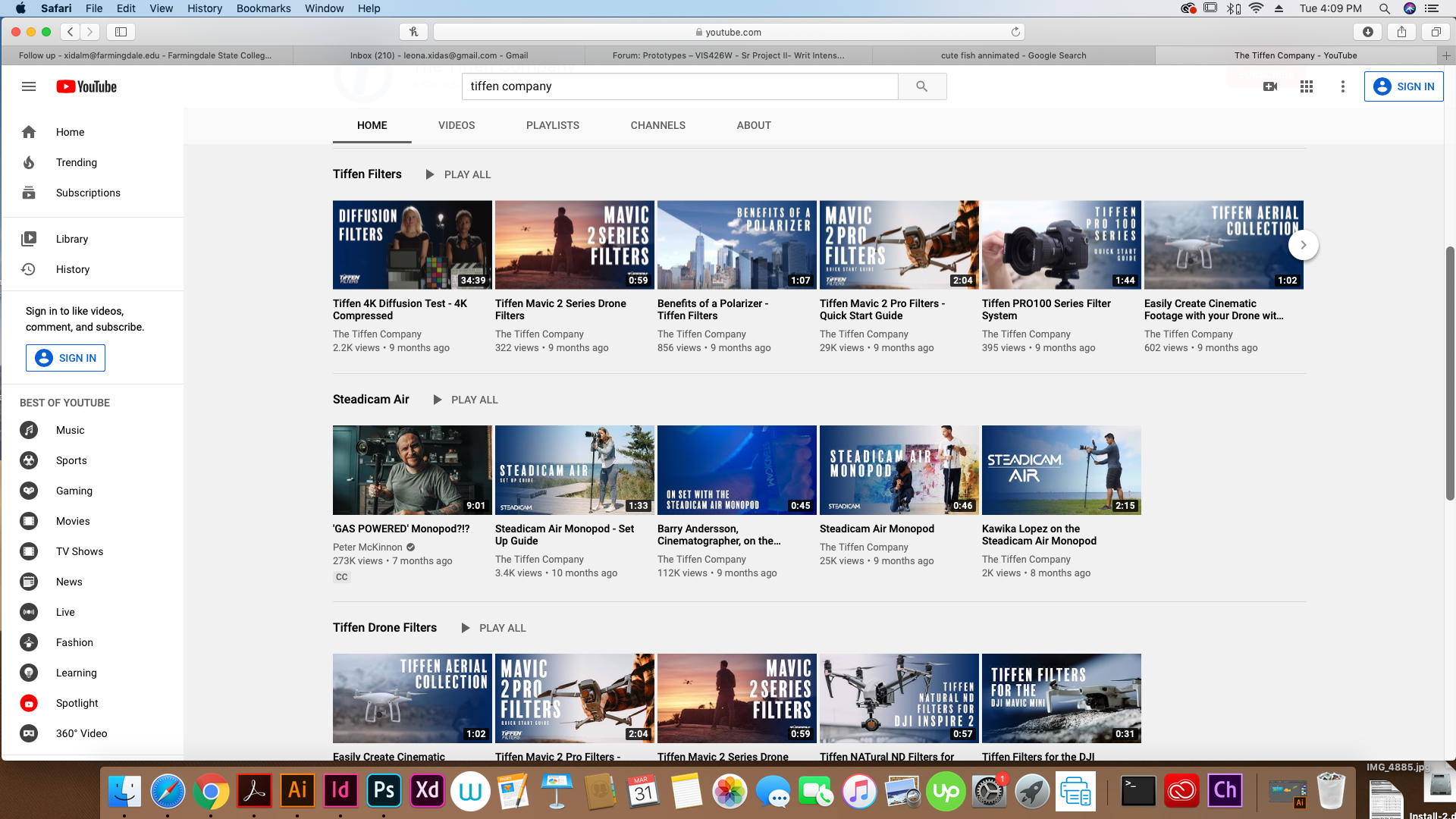The height and width of the screenshot is (819, 1456).
Task: Open Safari Bookmarks menu
Action: (x=263, y=8)
